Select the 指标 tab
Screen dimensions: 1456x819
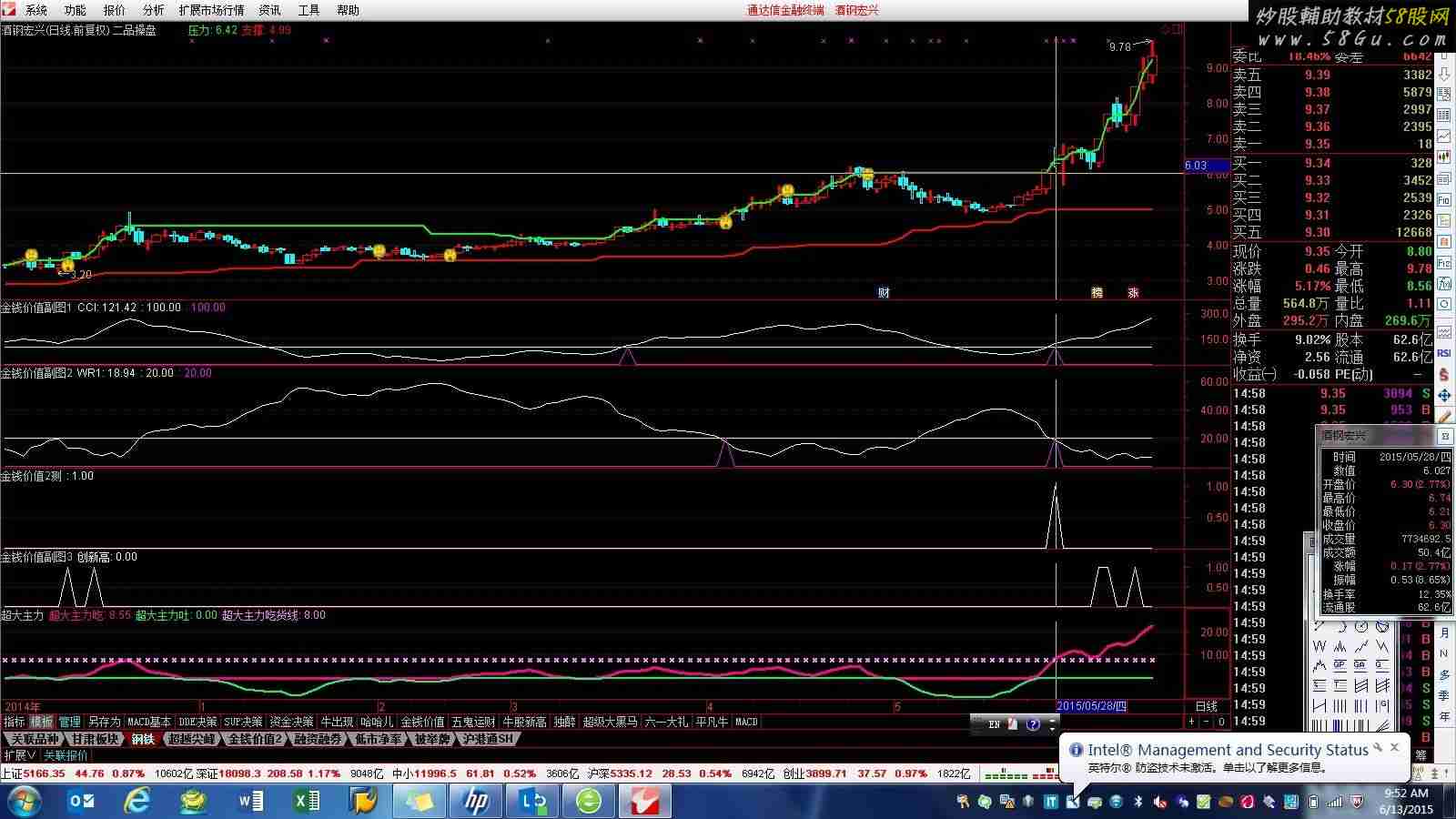coord(15,722)
